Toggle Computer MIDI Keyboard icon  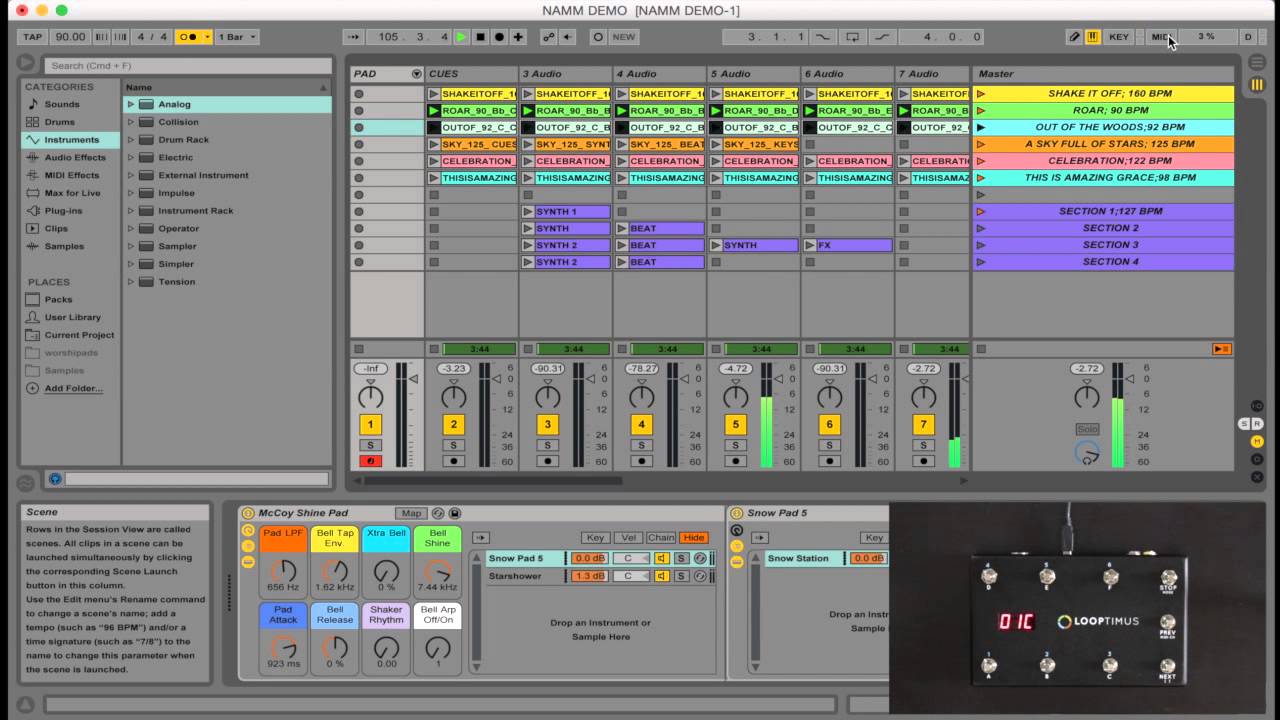pyautogui.click(x=1093, y=37)
